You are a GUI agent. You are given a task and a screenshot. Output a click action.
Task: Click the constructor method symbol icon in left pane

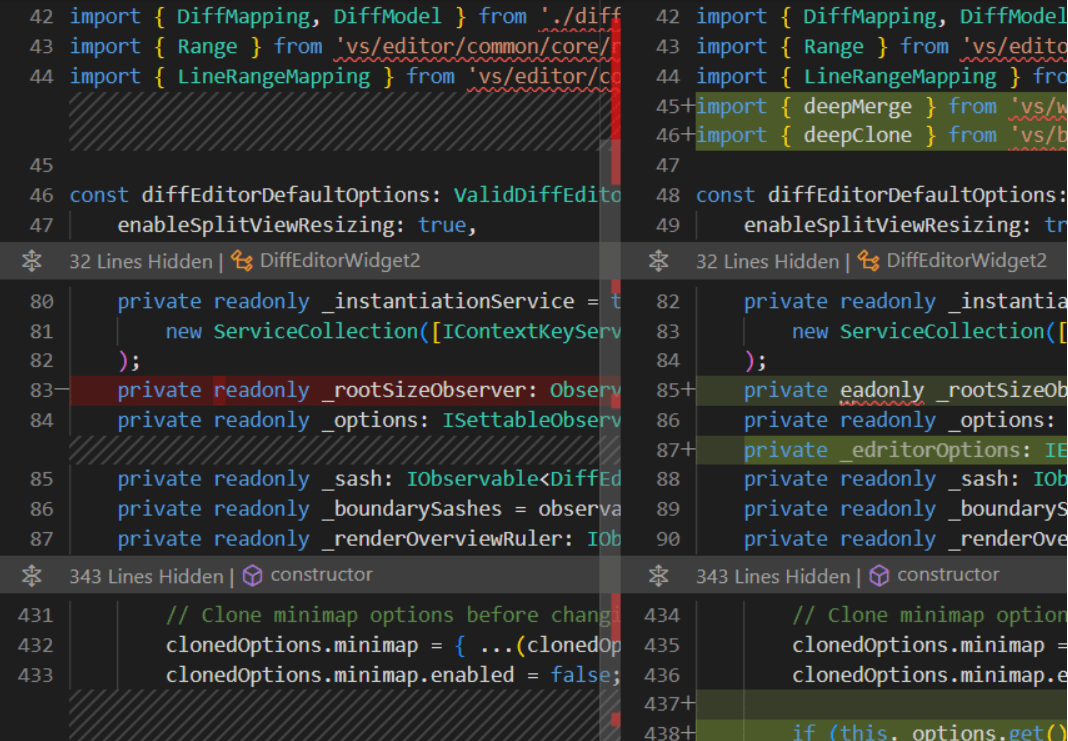[x=254, y=576]
